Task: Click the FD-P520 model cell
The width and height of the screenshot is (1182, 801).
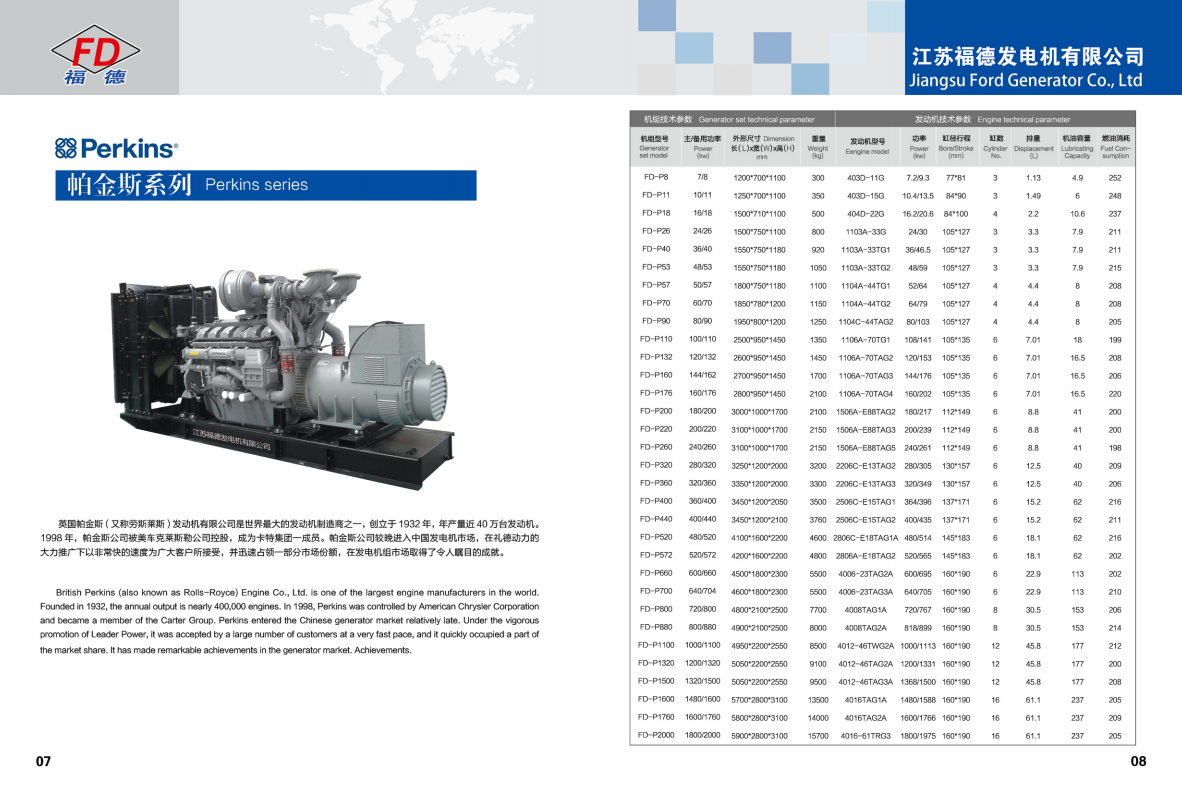Action: tap(656, 537)
